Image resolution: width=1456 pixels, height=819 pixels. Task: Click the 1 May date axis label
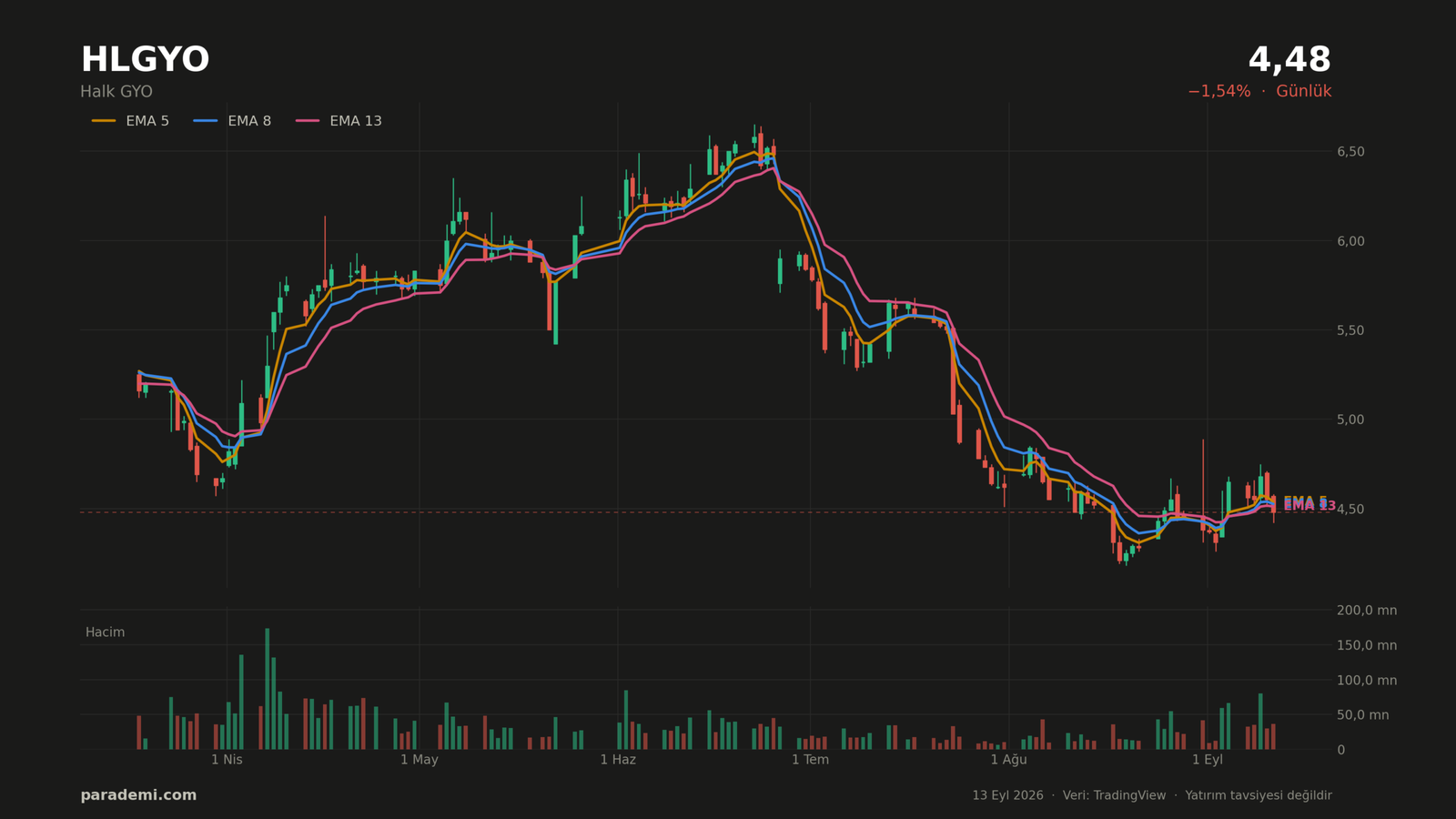coord(420,760)
